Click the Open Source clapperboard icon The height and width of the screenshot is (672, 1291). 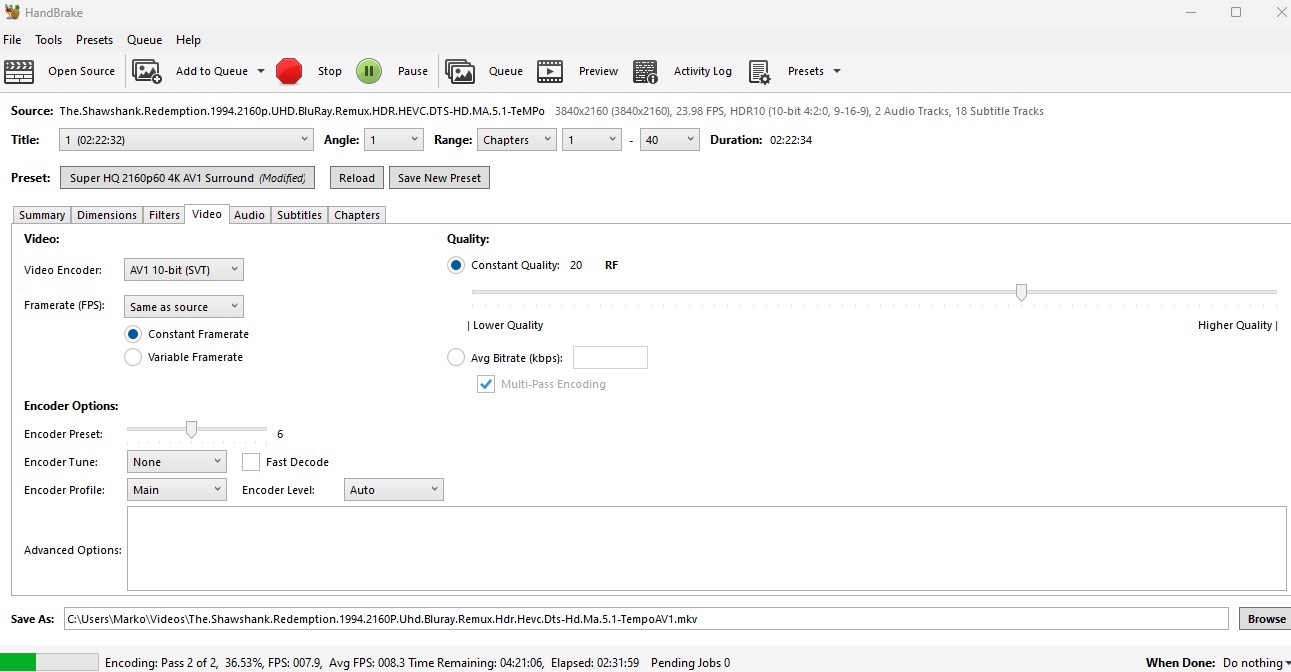point(19,71)
